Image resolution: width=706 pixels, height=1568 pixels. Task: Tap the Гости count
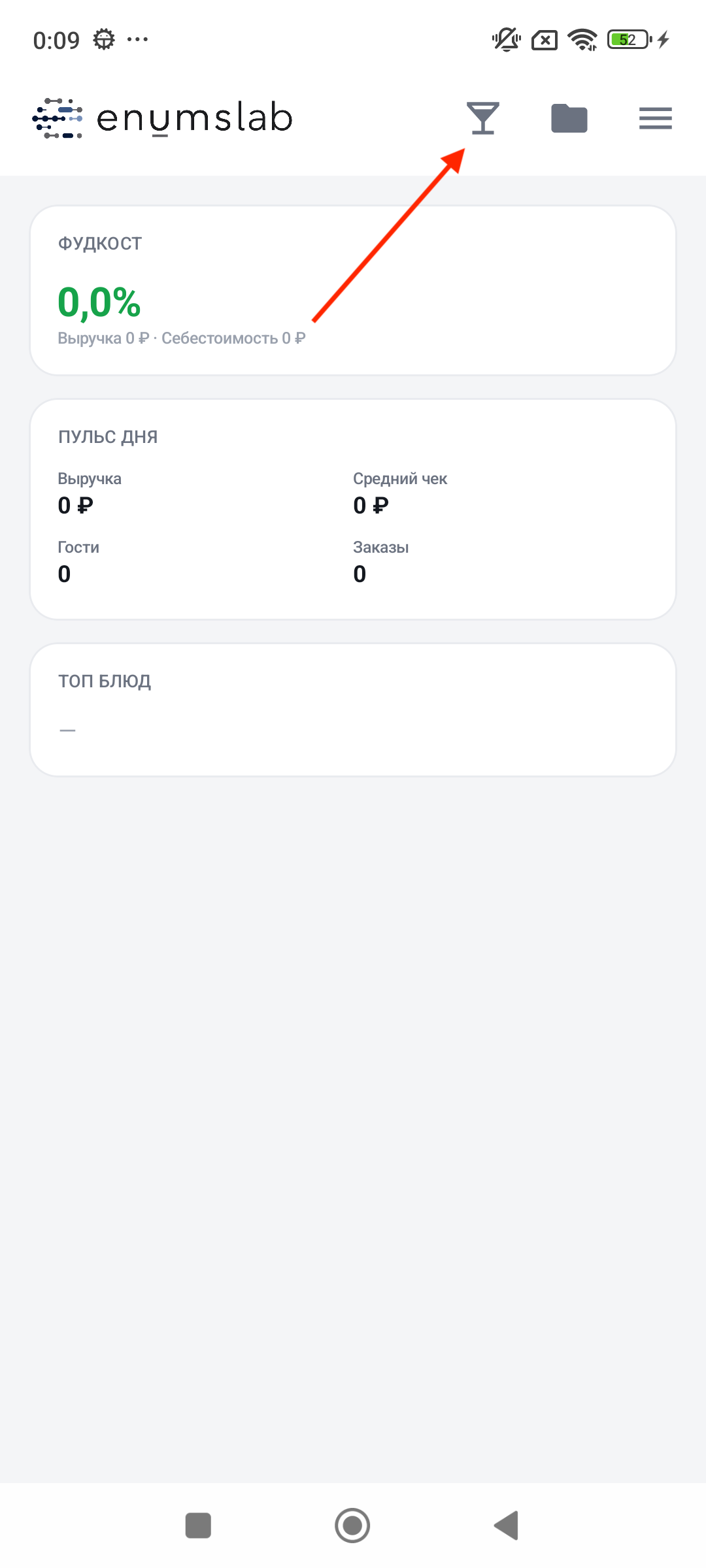pos(64,574)
